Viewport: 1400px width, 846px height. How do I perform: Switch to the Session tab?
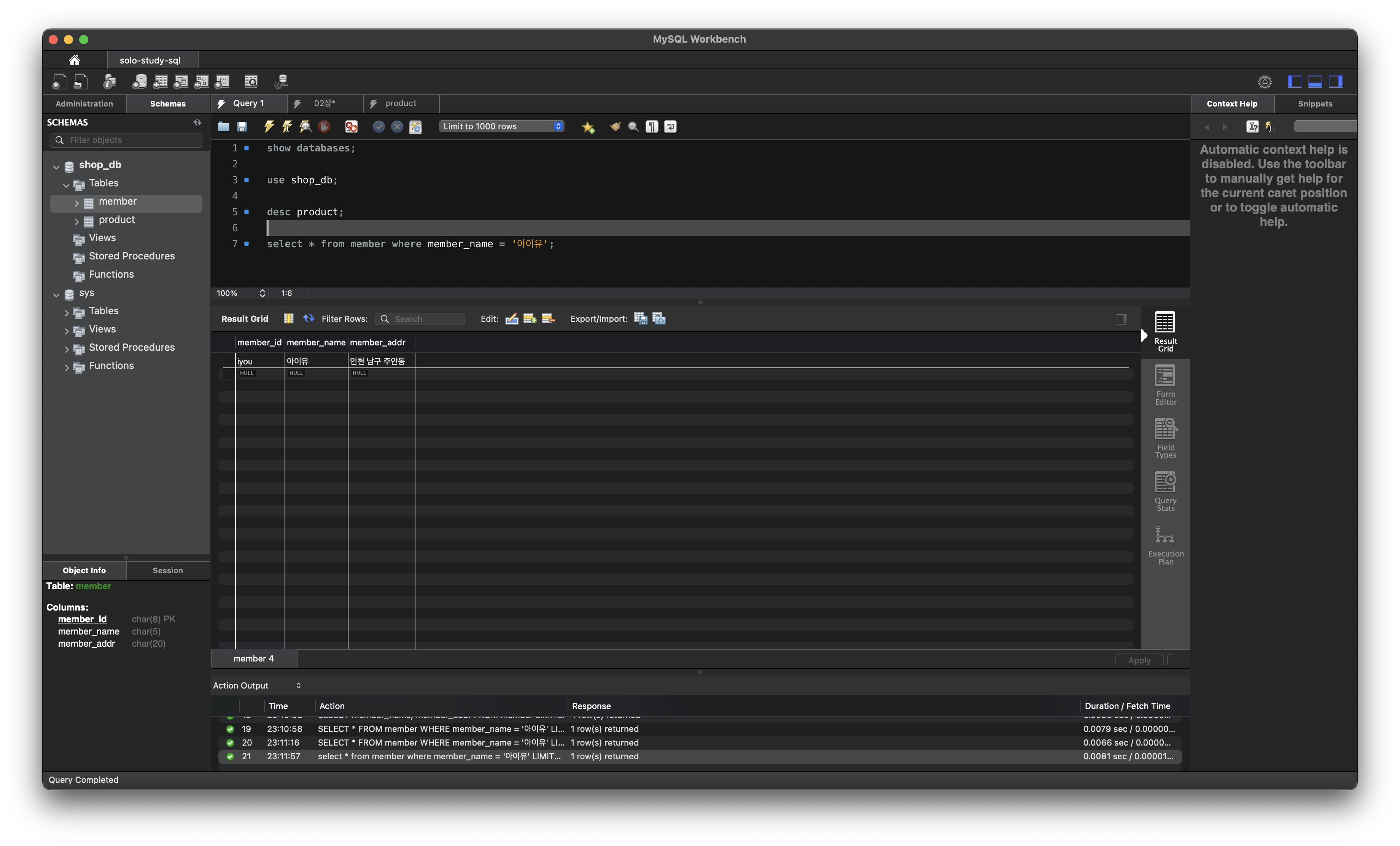(x=168, y=570)
